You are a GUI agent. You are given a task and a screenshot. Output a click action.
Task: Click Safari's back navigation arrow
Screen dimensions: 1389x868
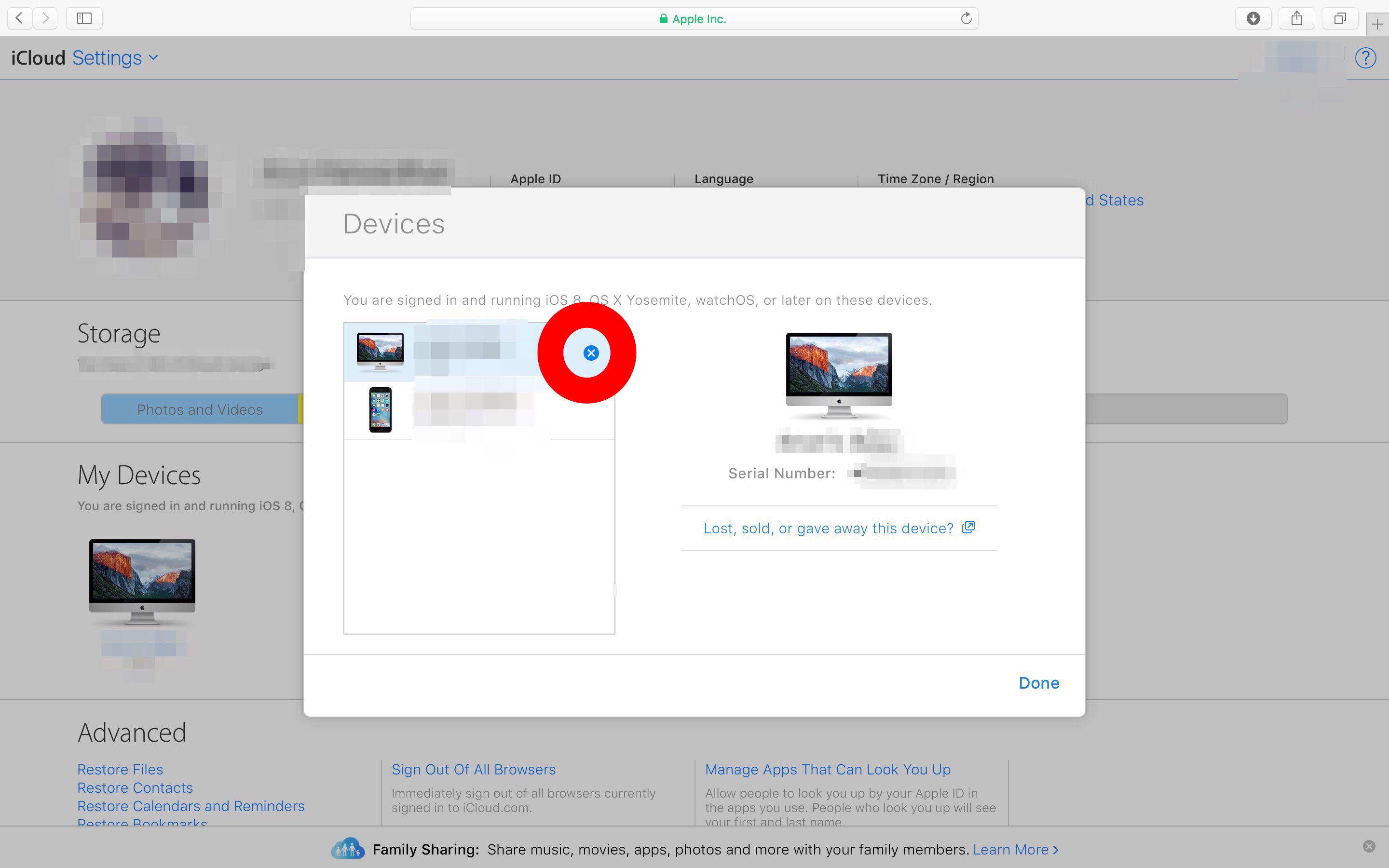(x=19, y=18)
